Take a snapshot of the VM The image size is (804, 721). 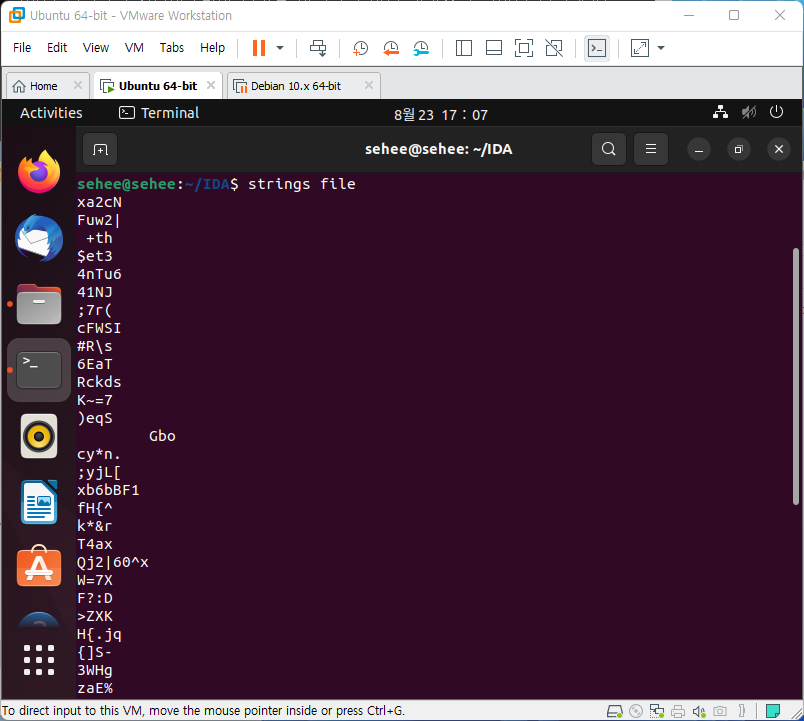[x=360, y=48]
